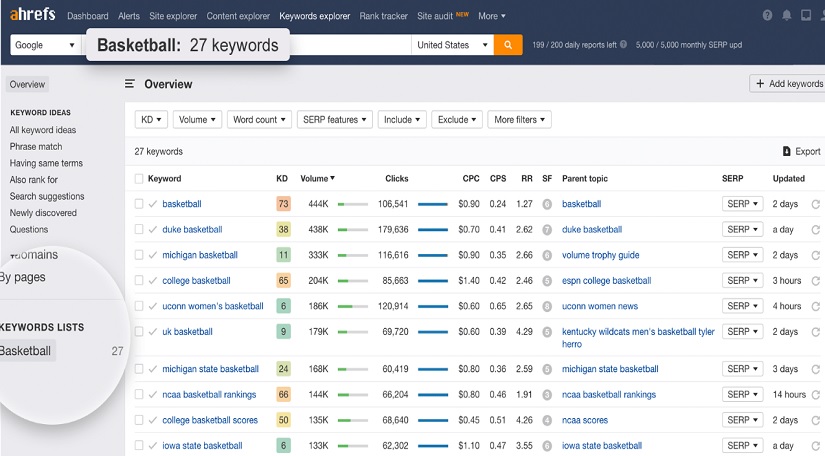Screen dimensions: 825x456
Task: Refresh the college basketball scores row
Action: pos(816,420)
